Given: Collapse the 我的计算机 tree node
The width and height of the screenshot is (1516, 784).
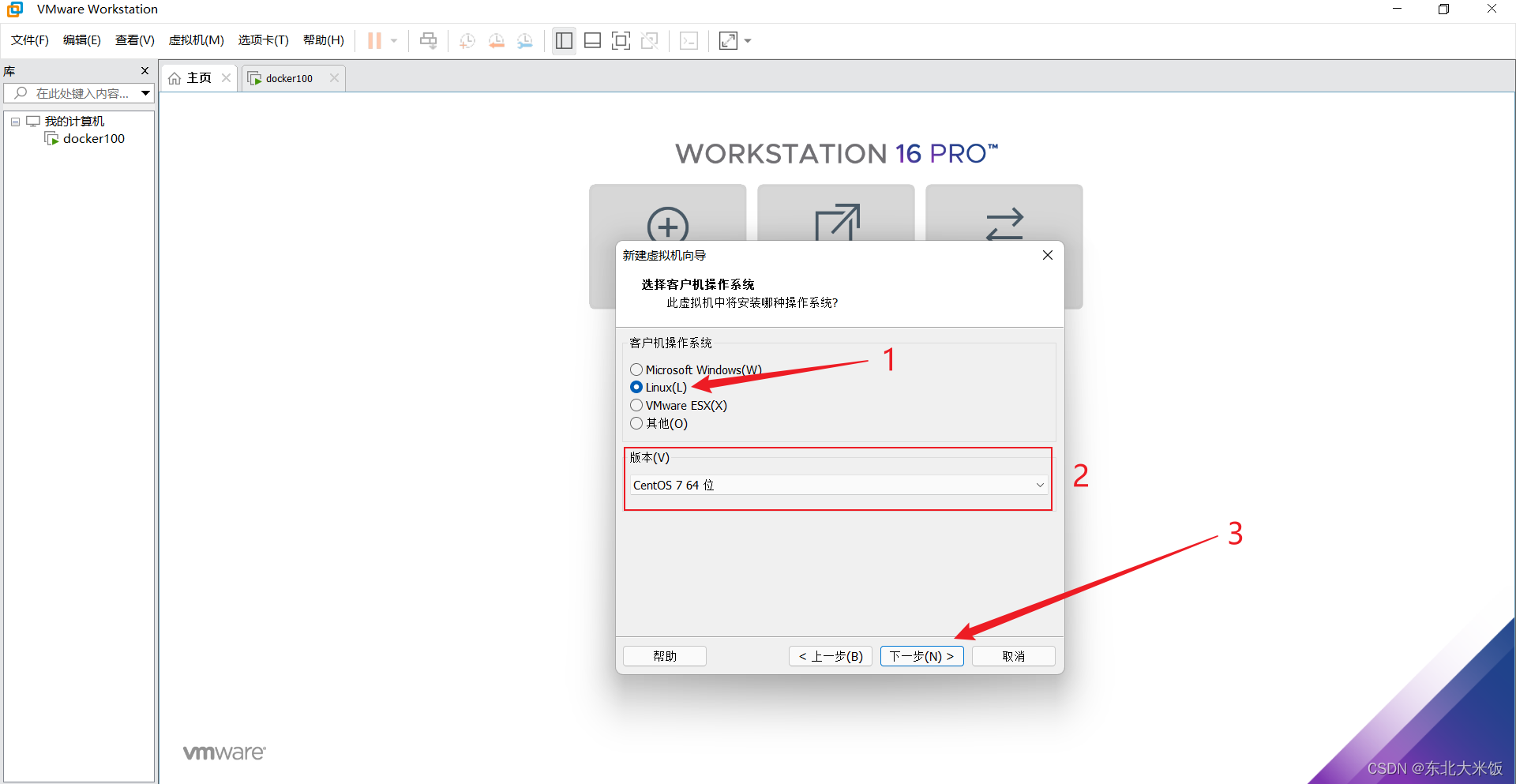Looking at the screenshot, I should tap(15, 122).
